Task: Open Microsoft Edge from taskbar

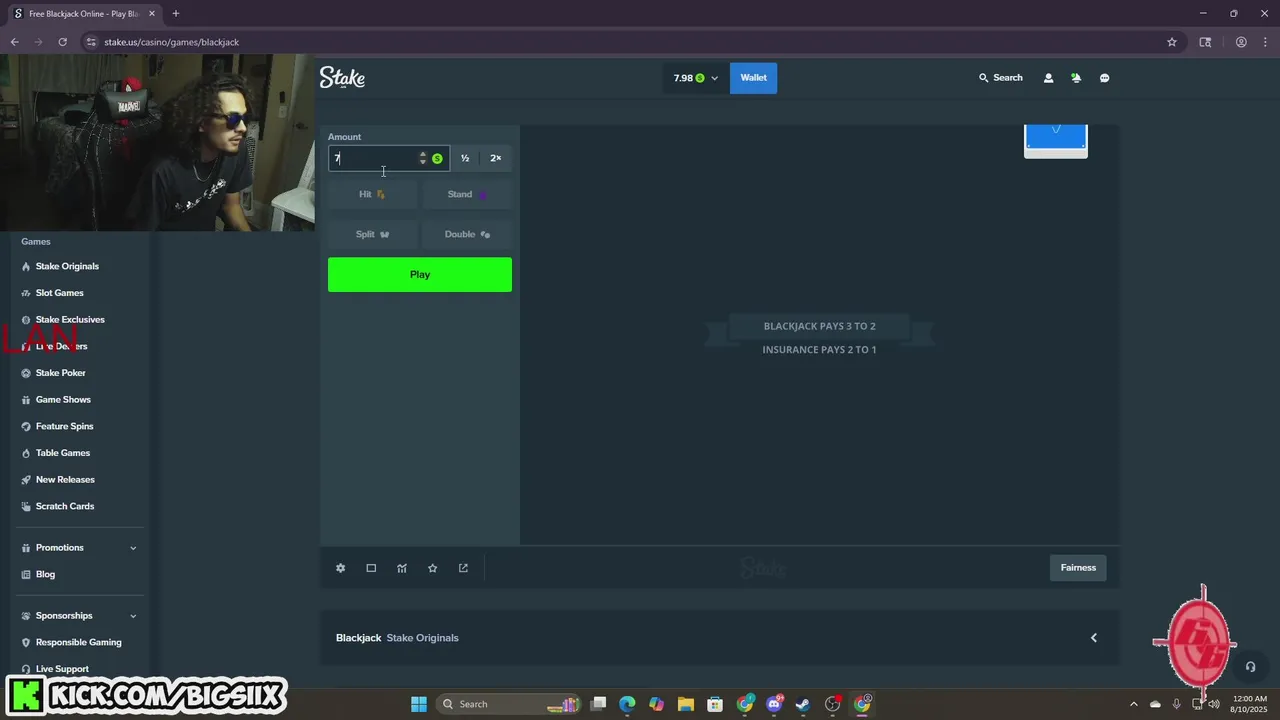Action: pos(627,704)
